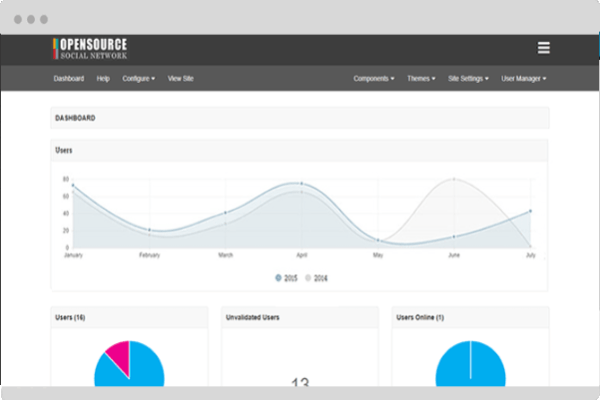Click the first gray window dot

tap(18, 20)
